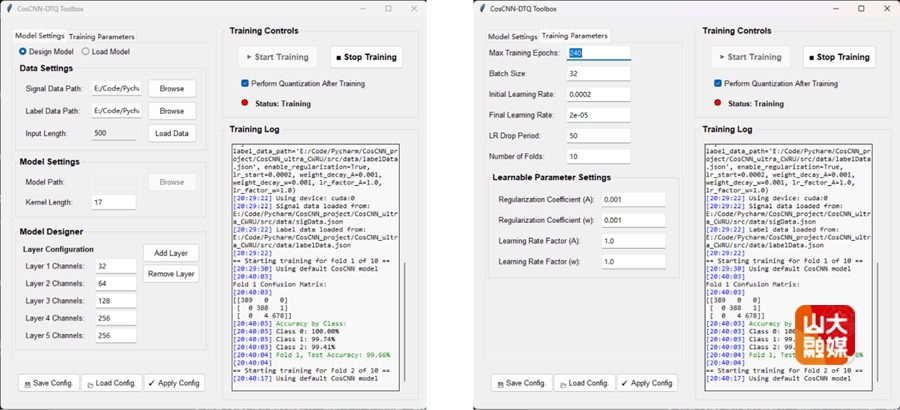This screenshot has width=900, height=410.
Task: Click red training status indicator in right window
Action: point(717,103)
